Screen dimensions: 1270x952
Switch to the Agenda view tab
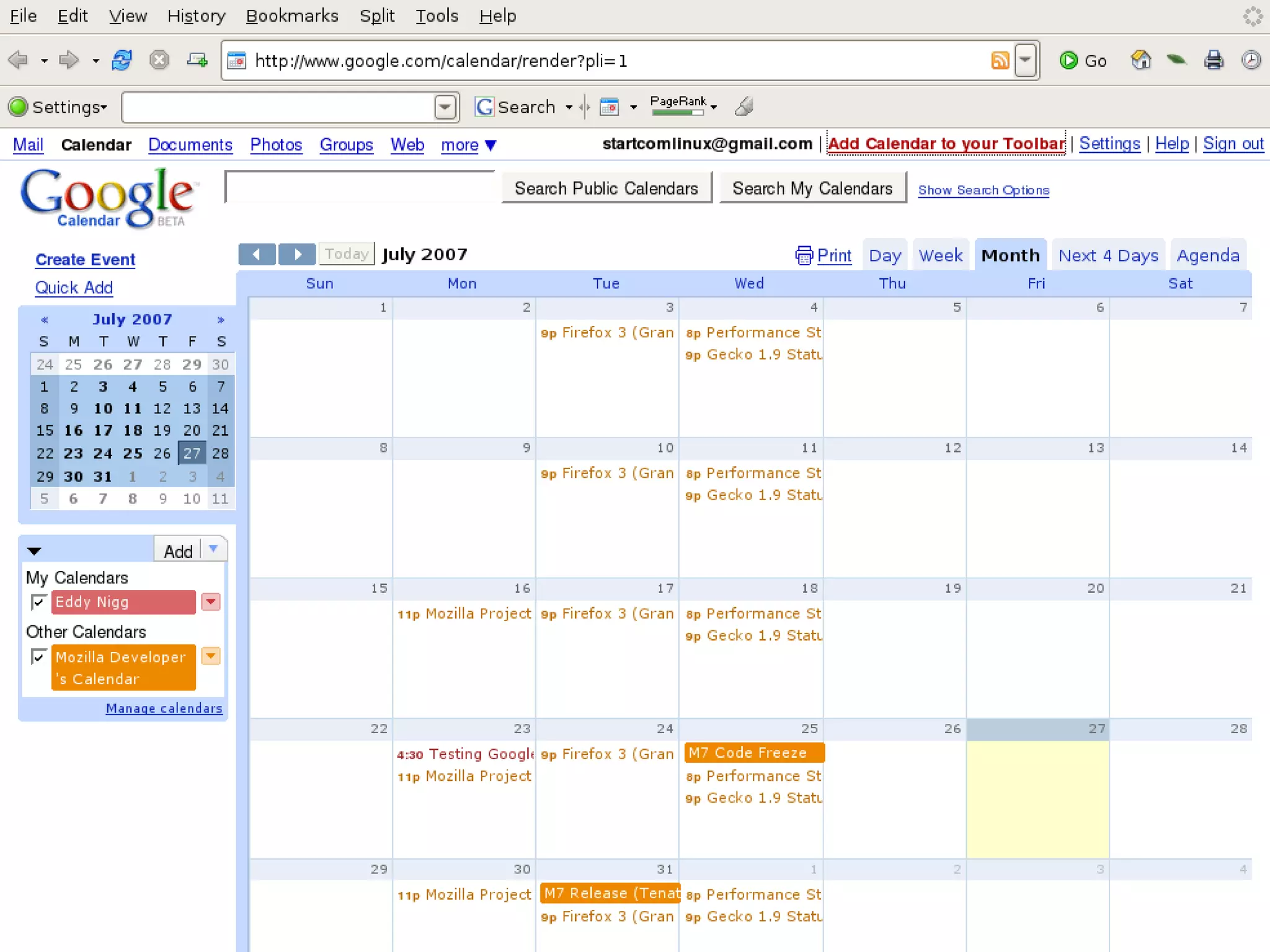pyautogui.click(x=1207, y=255)
